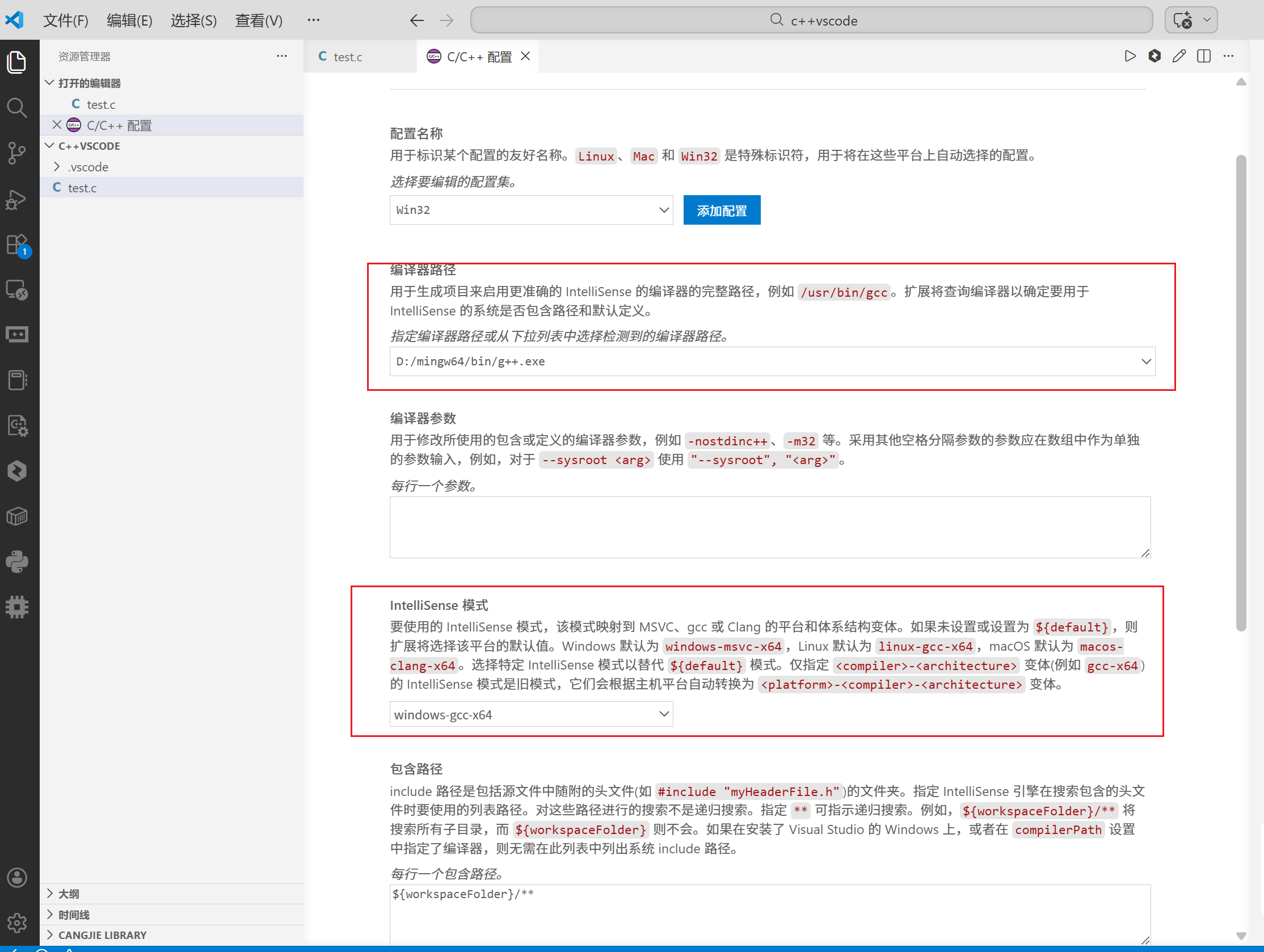Click the c++vscode command center search box
The width and height of the screenshot is (1264, 952).
[x=811, y=20]
